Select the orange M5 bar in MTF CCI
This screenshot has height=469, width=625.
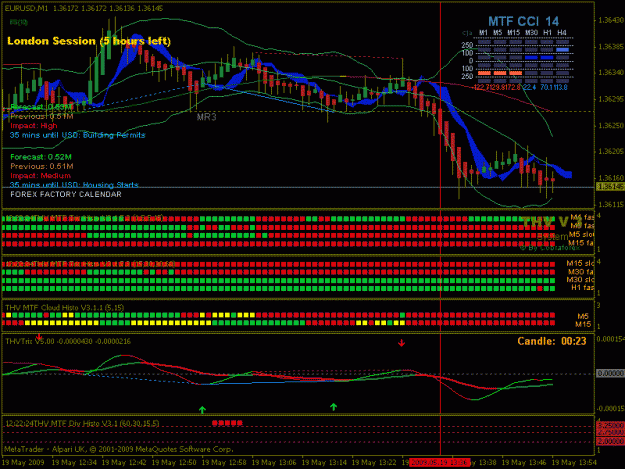pyautogui.click(x=499, y=73)
